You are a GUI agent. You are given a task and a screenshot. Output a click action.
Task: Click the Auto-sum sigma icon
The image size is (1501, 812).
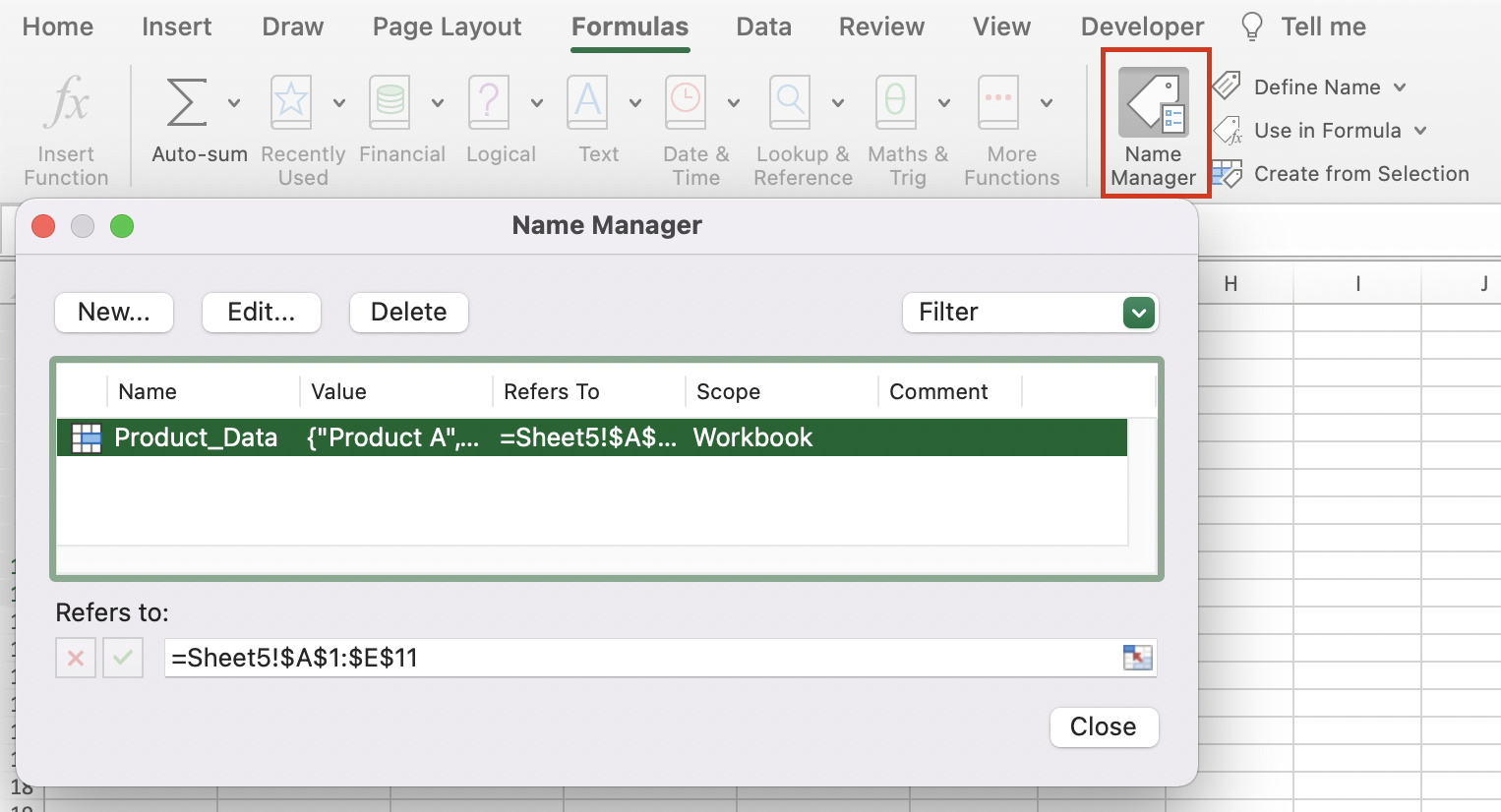pyautogui.click(x=187, y=102)
